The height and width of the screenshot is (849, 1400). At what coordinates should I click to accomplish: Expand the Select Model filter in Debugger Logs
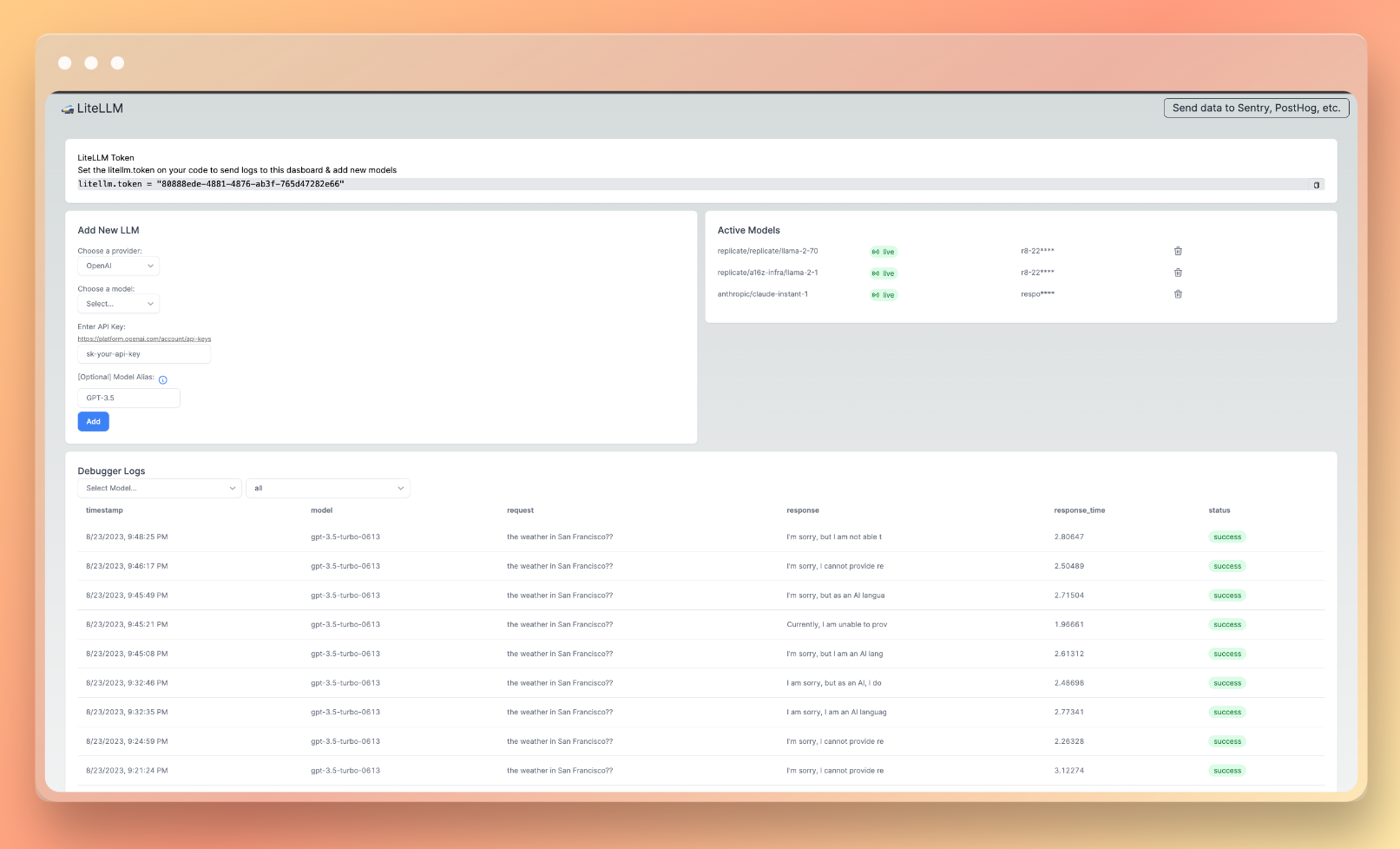[x=160, y=488]
